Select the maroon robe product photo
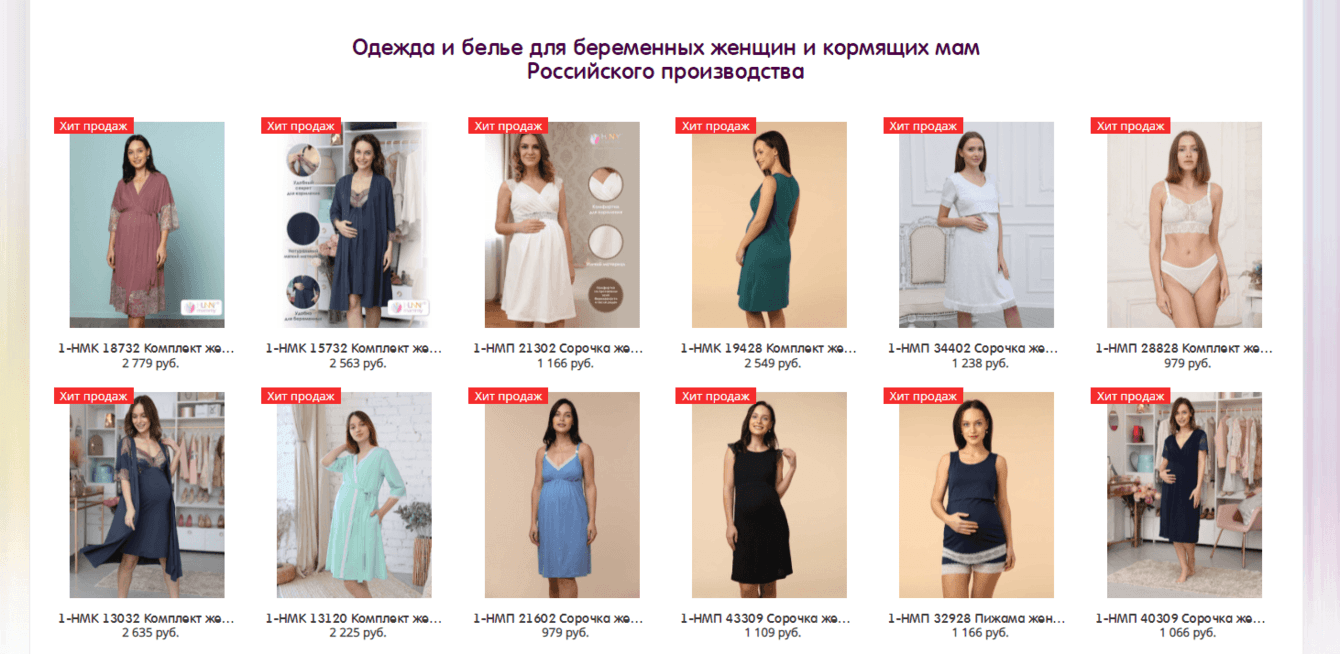Viewport: 1340px width, 654px height. (147, 225)
